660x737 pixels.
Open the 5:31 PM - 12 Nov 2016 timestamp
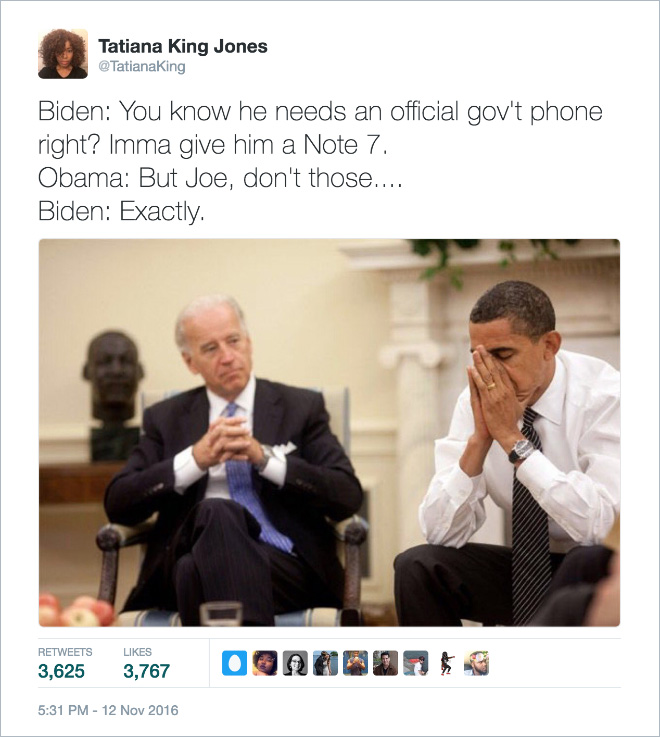point(108,710)
